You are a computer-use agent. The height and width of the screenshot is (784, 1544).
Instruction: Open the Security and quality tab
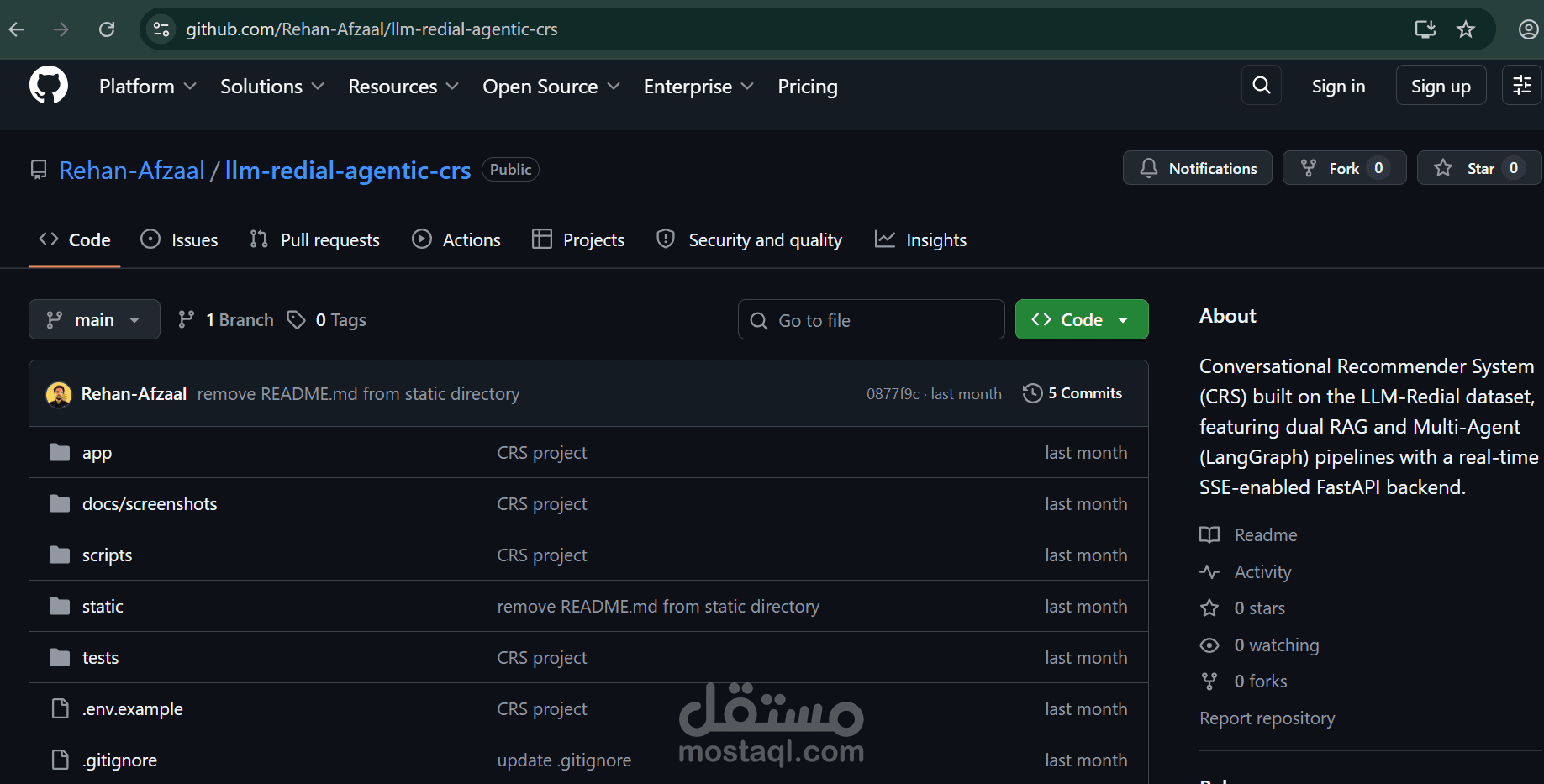[750, 240]
